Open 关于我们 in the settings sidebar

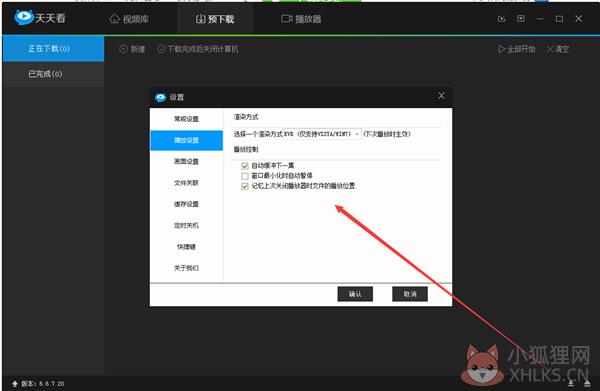186,268
